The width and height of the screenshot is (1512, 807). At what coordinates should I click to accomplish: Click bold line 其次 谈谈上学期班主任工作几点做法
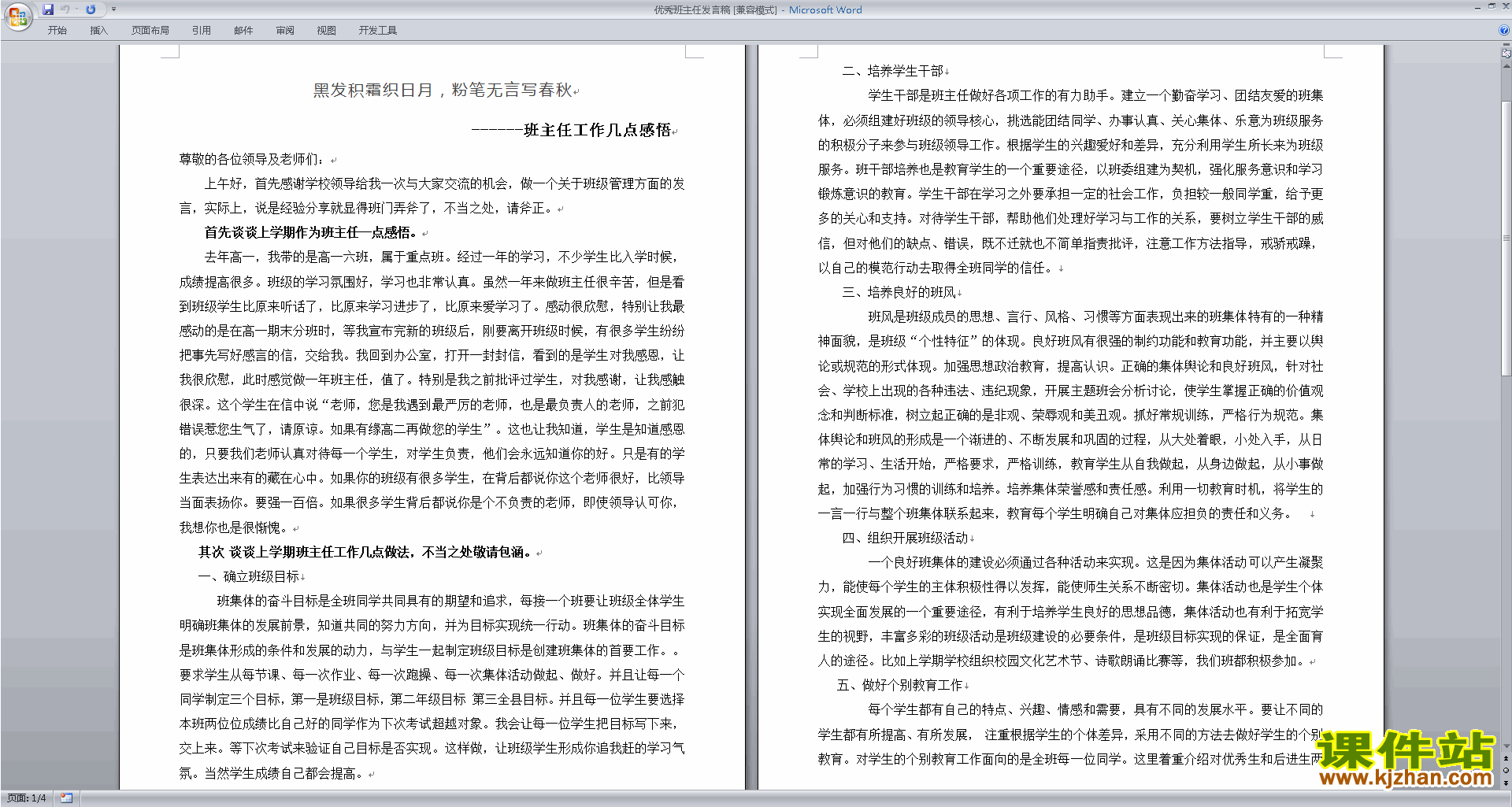365,552
